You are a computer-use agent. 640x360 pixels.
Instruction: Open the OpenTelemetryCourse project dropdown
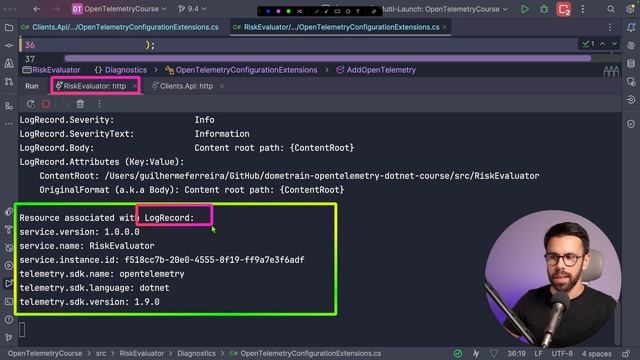pyautogui.click(x=120, y=9)
